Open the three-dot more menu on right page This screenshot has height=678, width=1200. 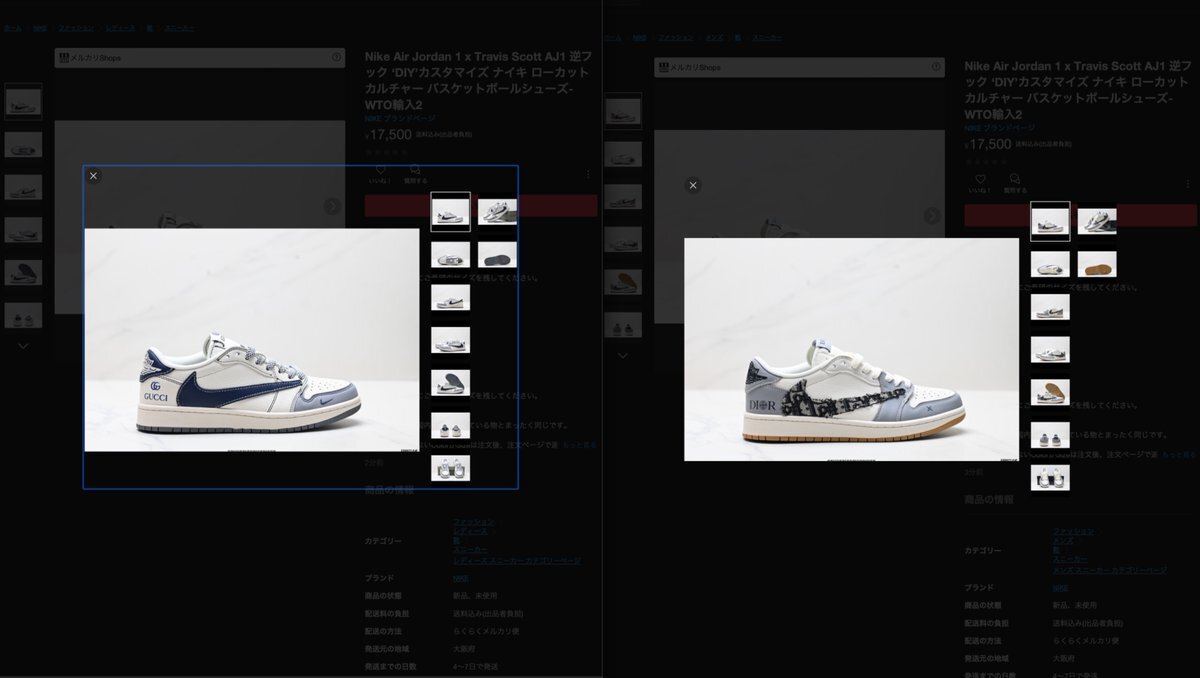[x=1188, y=183]
